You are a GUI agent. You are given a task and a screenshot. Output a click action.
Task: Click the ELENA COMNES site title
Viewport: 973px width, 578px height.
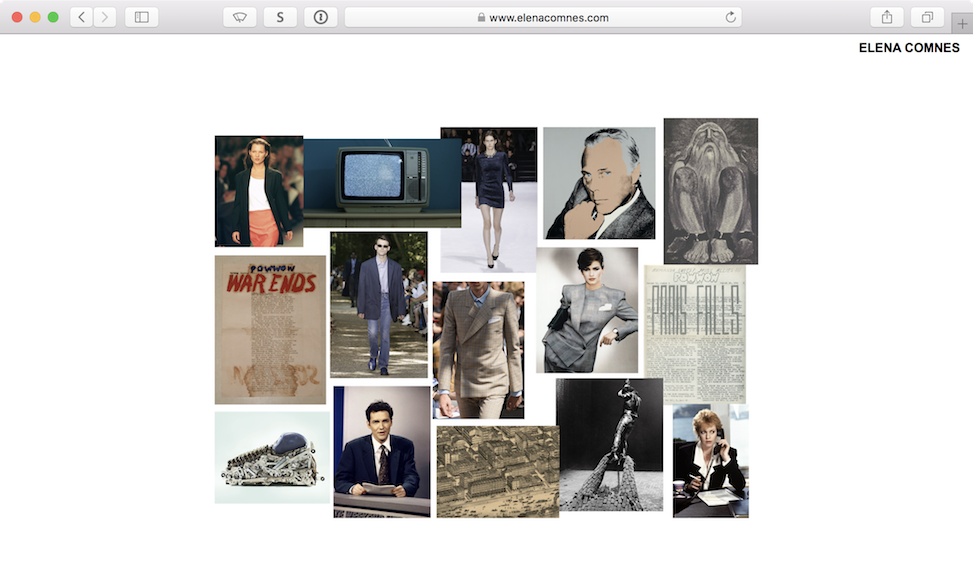point(908,47)
